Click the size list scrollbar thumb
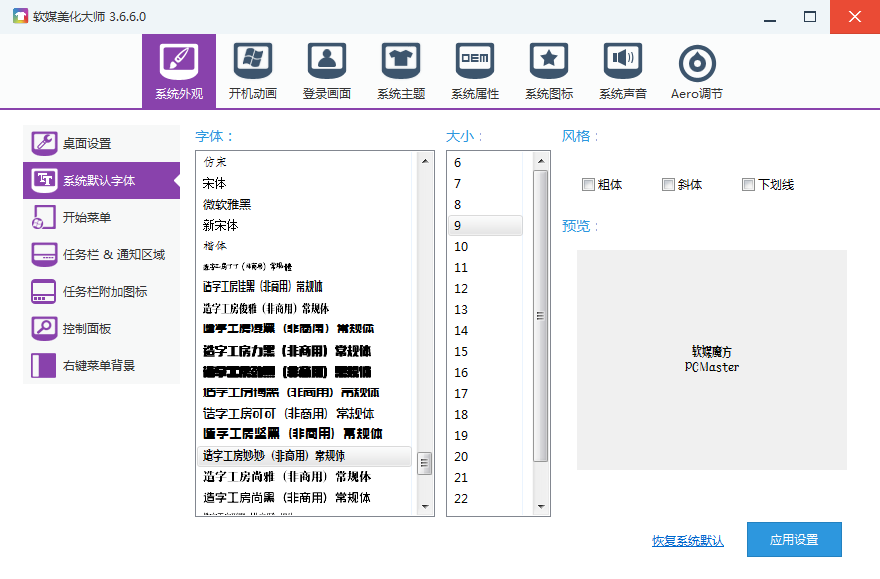 (x=541, y=315)
